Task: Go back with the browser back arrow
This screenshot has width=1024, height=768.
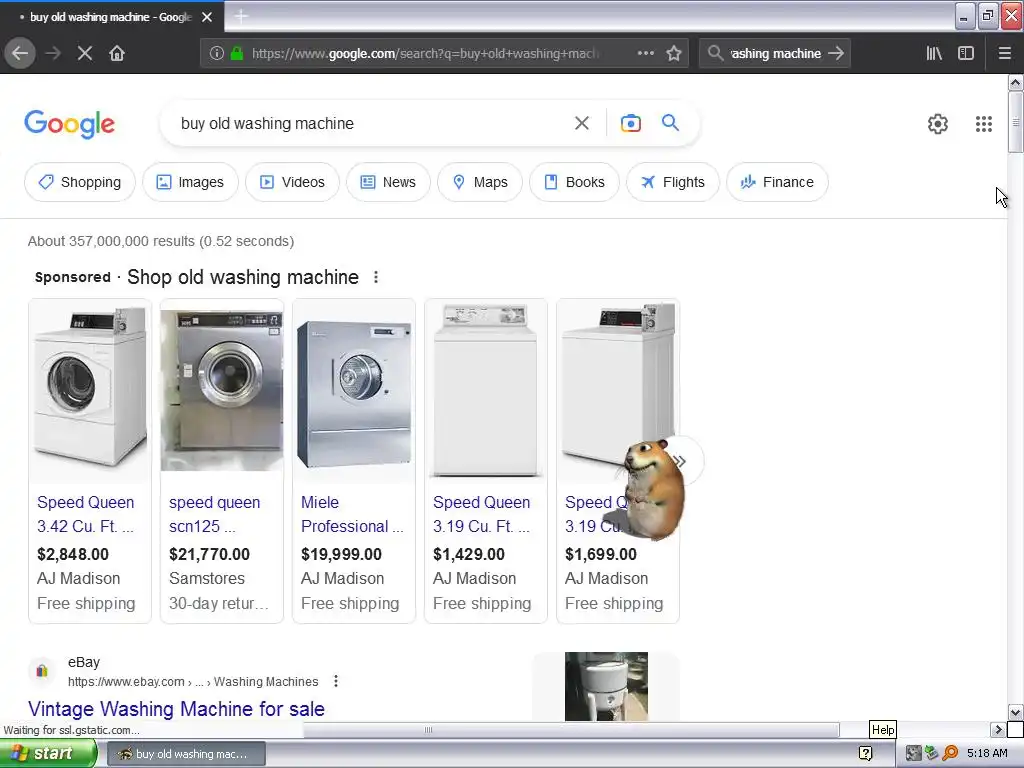Action: pos(20,54)
